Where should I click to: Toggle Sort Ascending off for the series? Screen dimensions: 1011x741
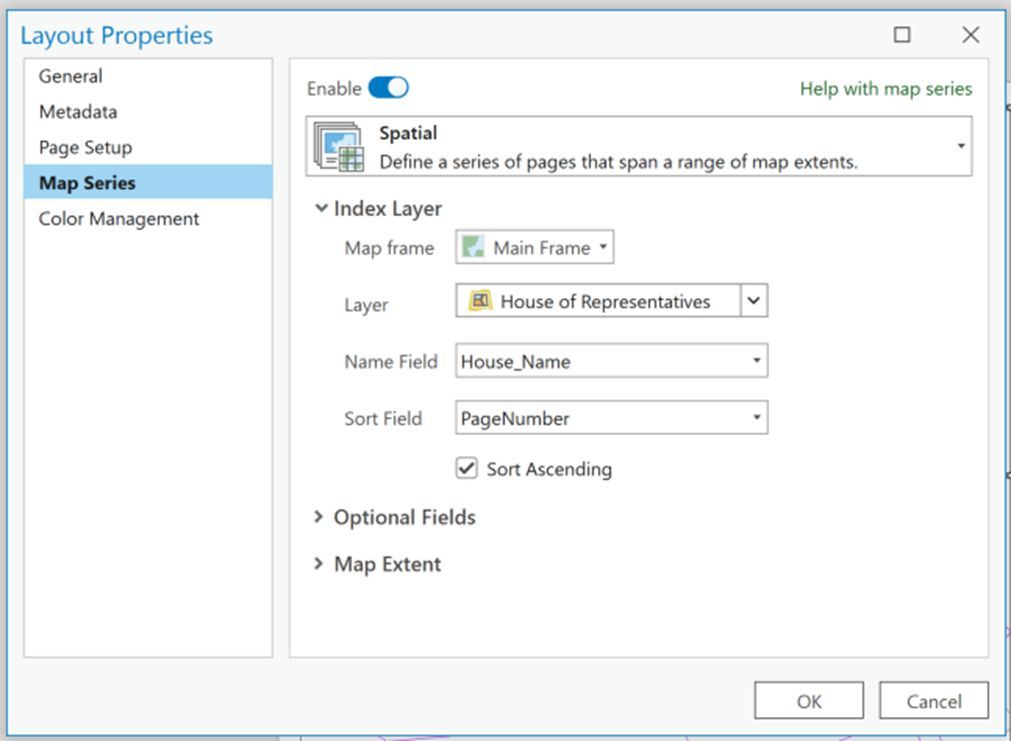465,468
